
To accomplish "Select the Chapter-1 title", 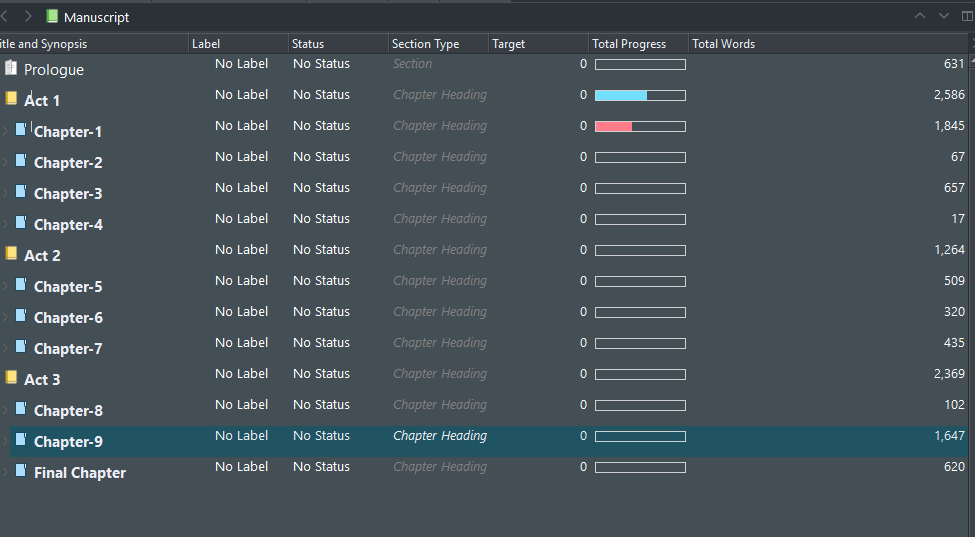I will [68, 132].
